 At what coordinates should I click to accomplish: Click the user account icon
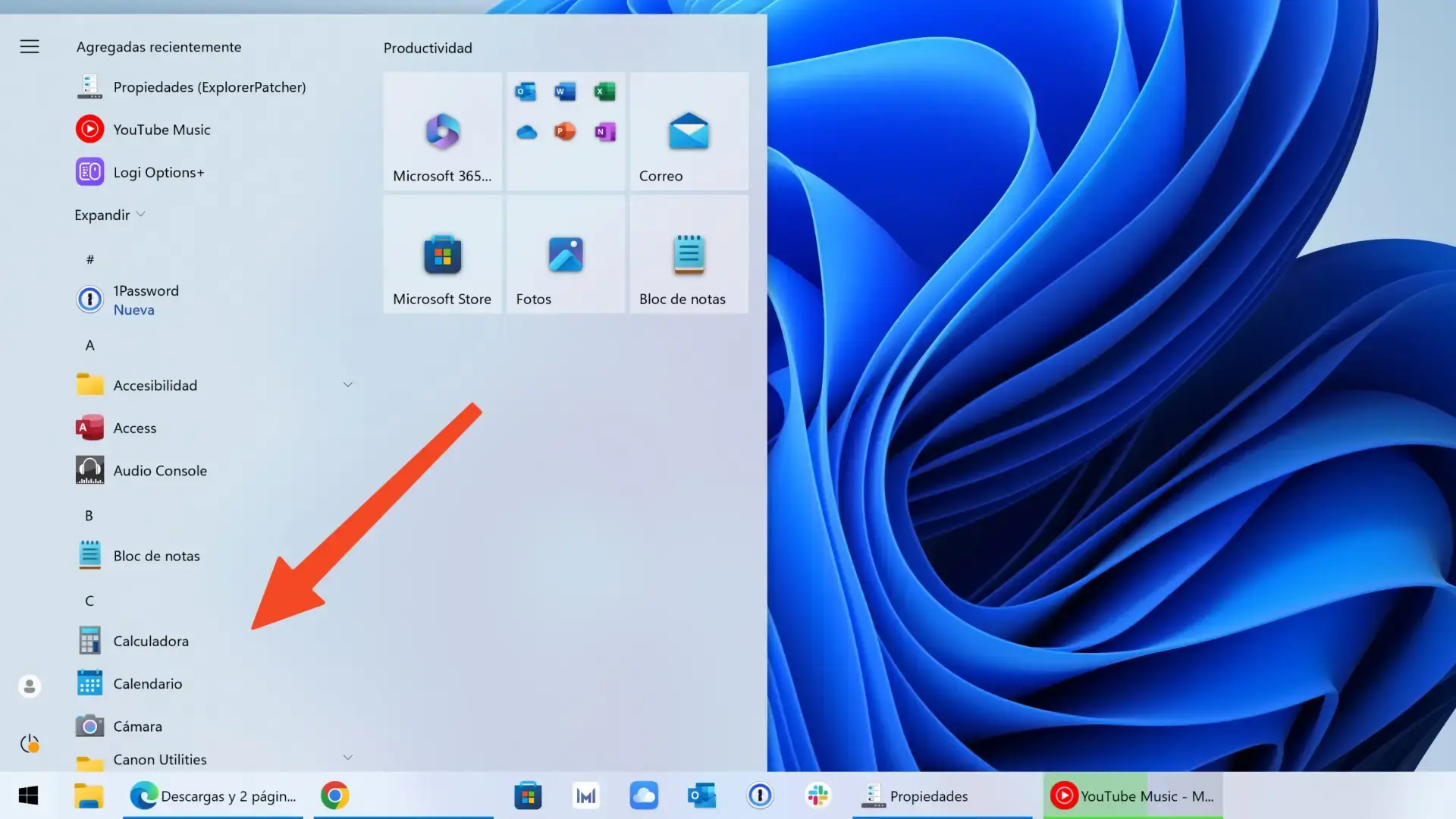[29, 686]
